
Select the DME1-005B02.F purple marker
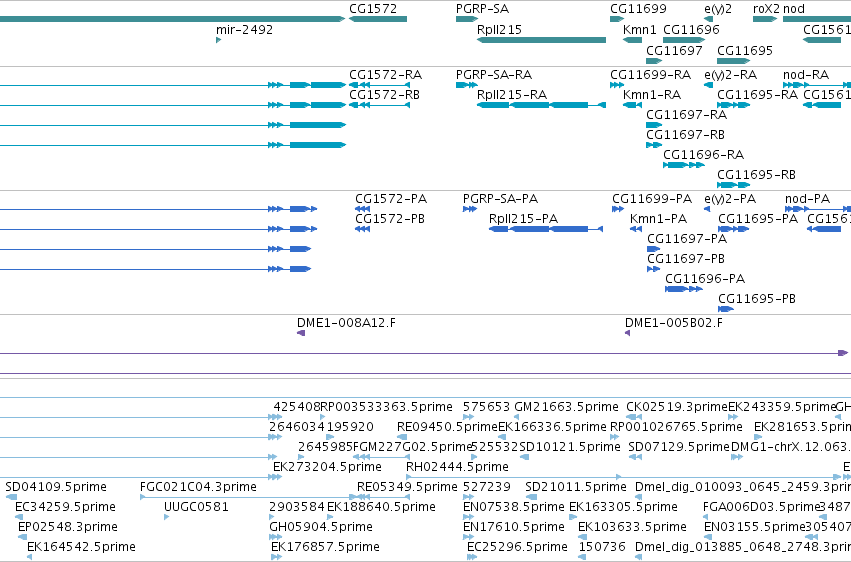627,334
